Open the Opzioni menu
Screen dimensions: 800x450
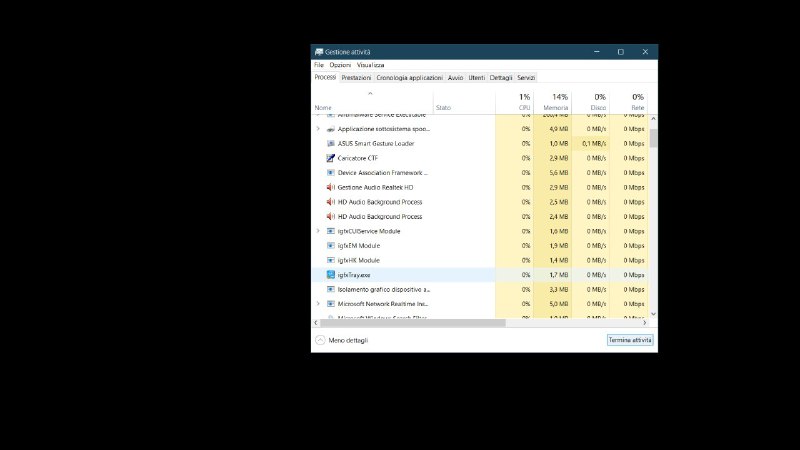[340, 65]
